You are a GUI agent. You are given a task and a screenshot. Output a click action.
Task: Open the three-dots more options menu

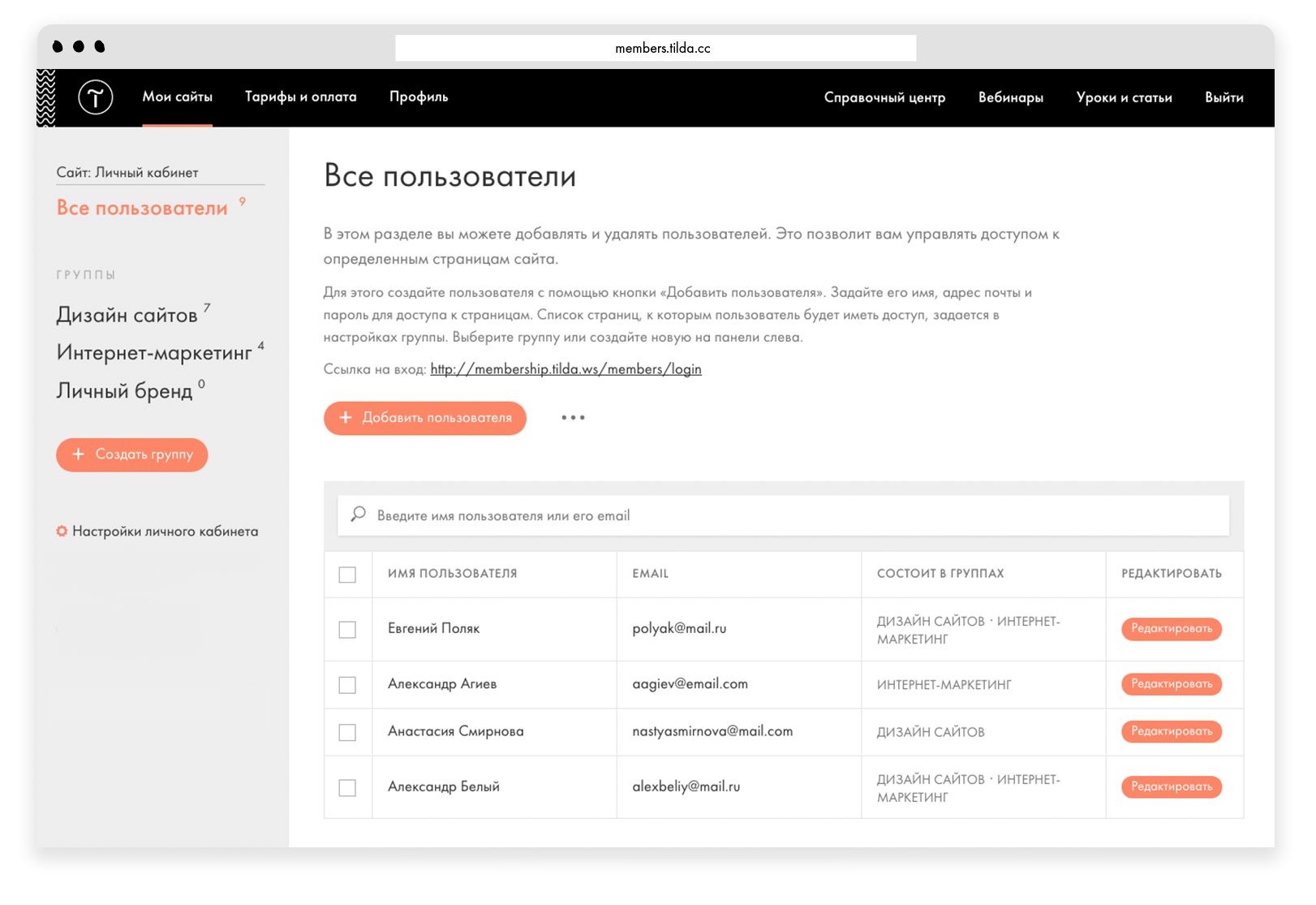[x=573, y=418]
